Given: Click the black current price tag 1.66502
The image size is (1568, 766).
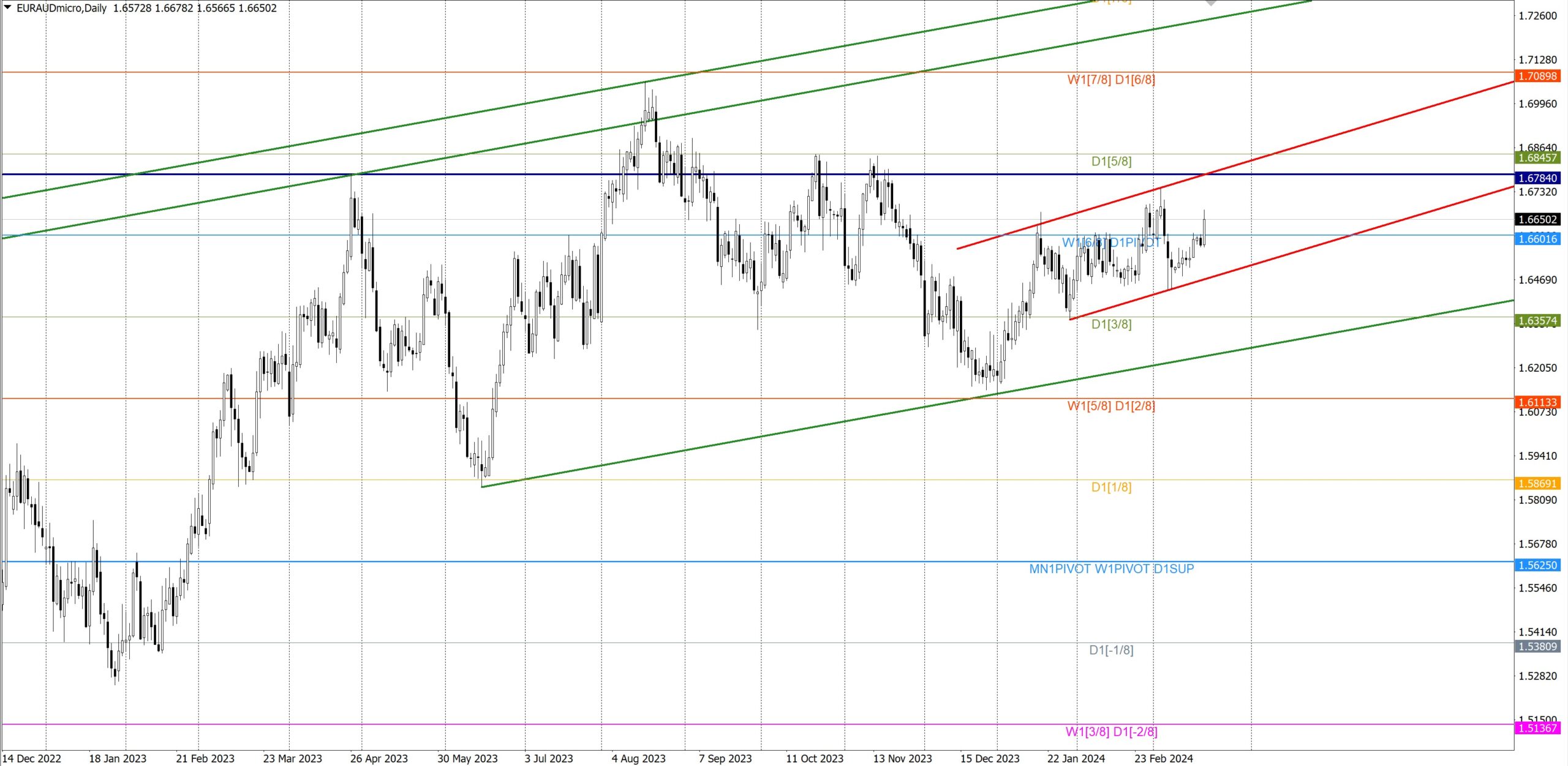Looking at the screenshot, I should (1537, 219).
